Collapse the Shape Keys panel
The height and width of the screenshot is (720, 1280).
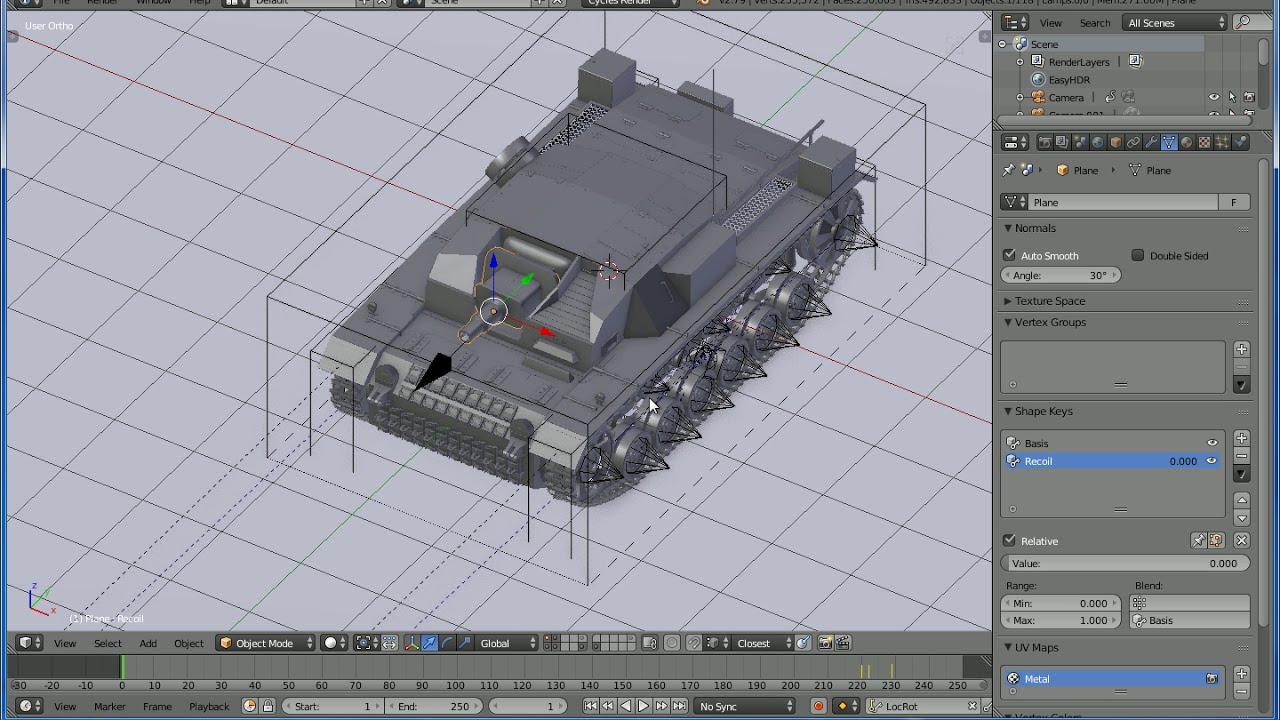click(x=1008, y=411)
